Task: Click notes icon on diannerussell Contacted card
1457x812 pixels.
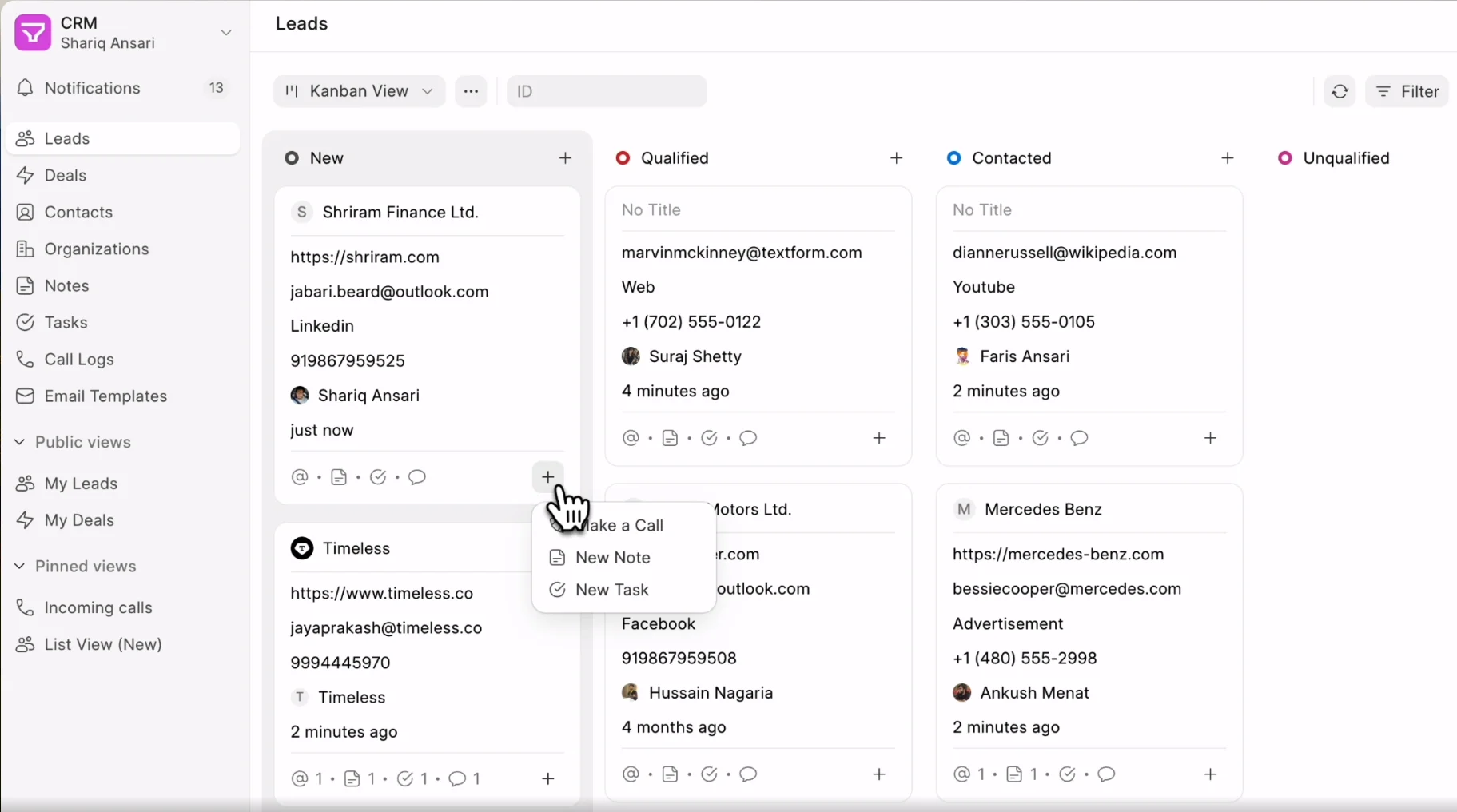Action: coord(1001,438)
